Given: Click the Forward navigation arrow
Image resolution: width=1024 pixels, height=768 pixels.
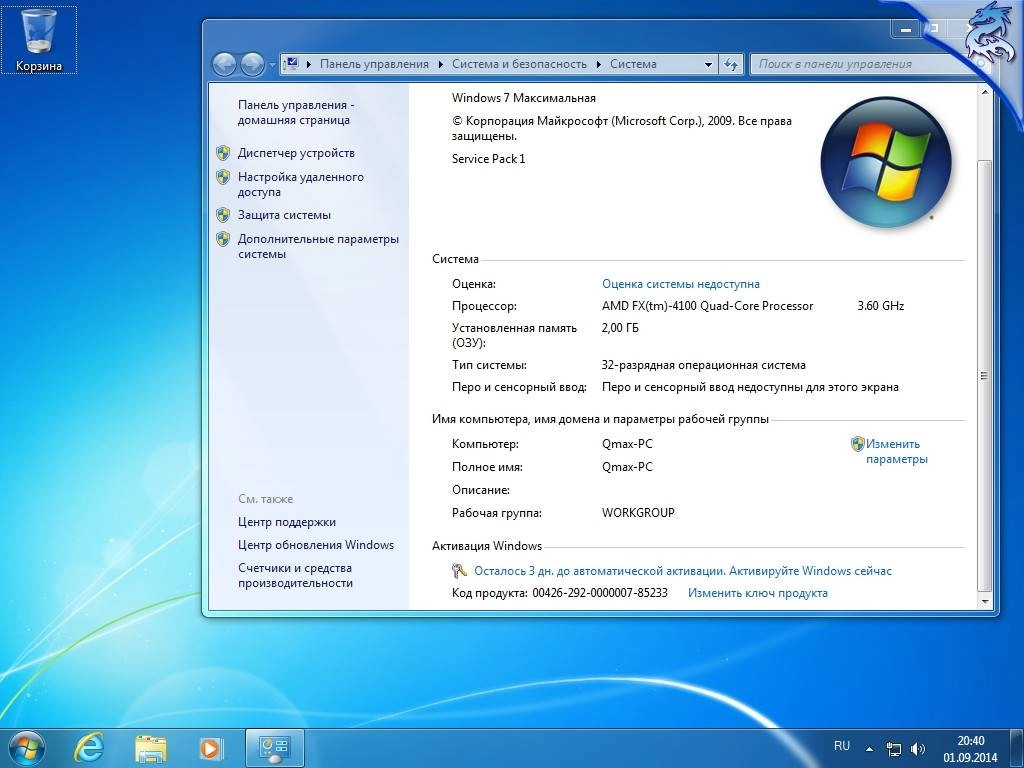Looking at the screenshot, I should click(252, 64).
